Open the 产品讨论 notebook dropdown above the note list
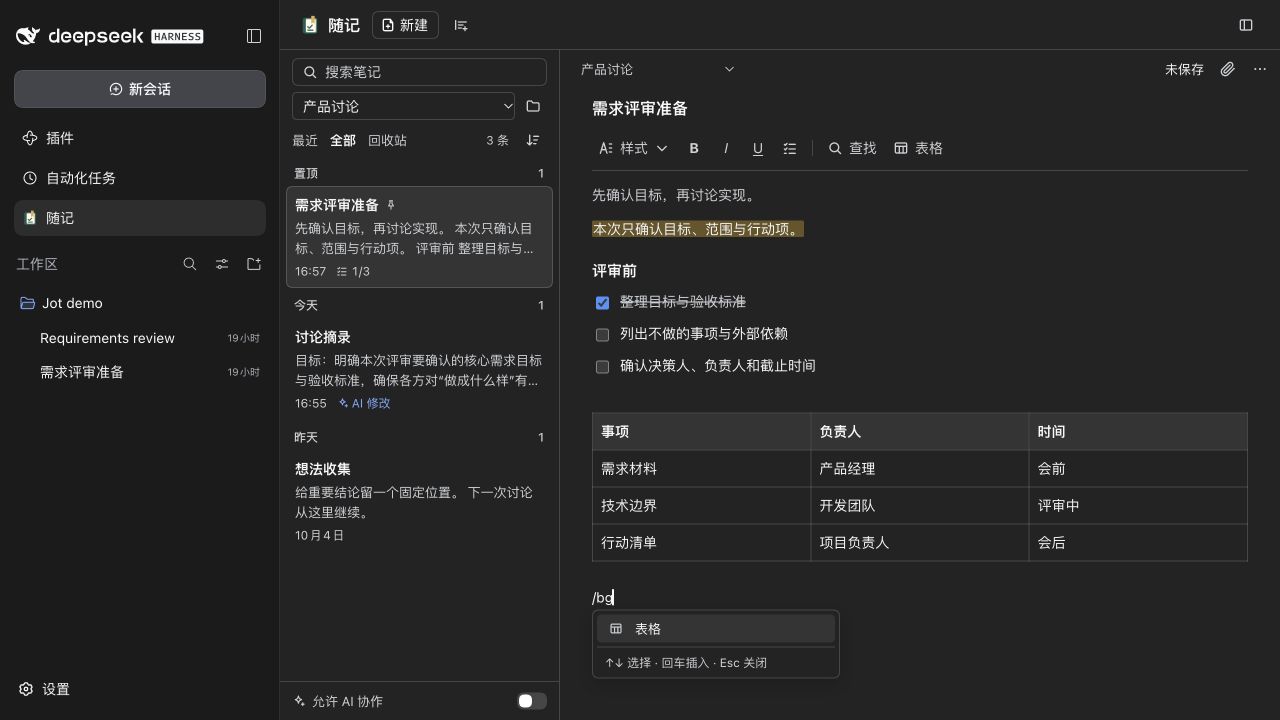This screenshot has height=720, width=1280. [404, 106]
